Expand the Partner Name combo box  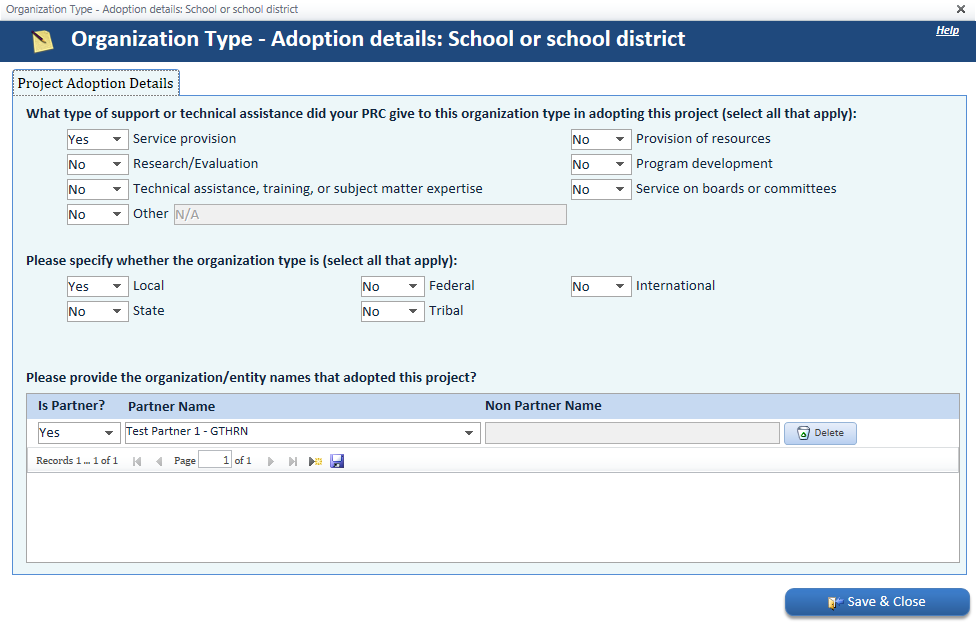(303, 433)
